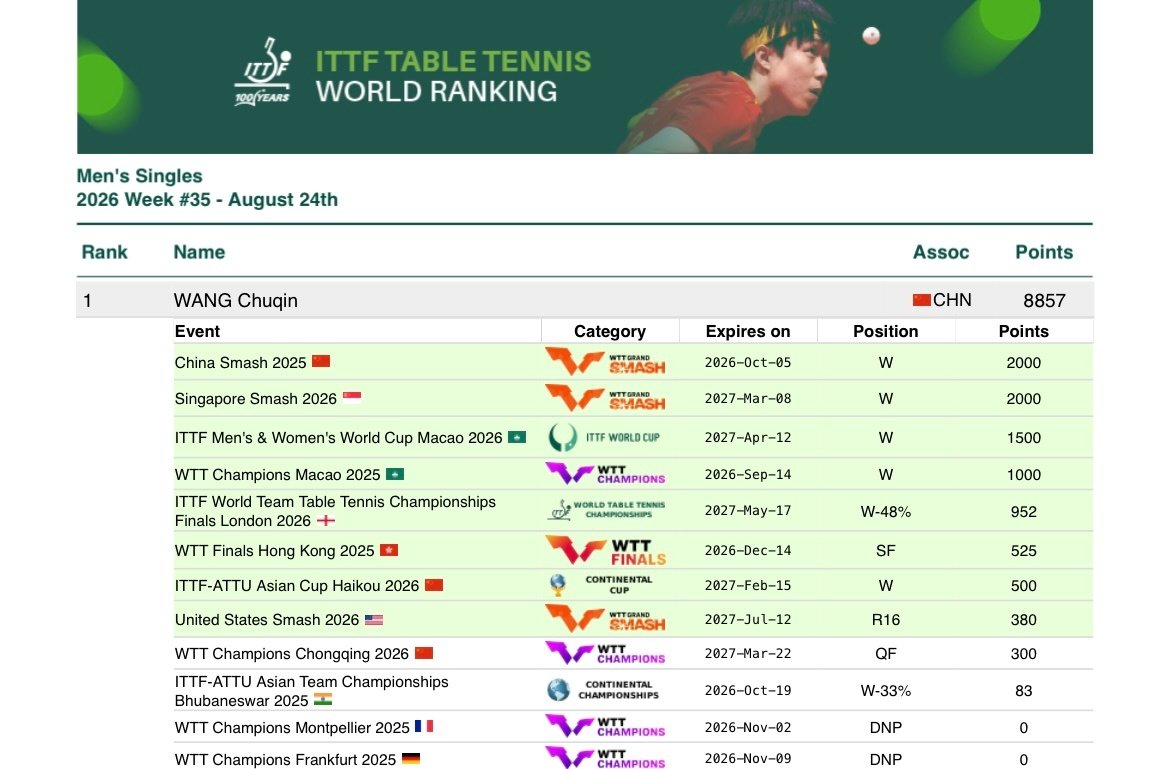Click the WTT Champions Montpellier 2025 row
The image size is (1170, 769).
(634, 727)
